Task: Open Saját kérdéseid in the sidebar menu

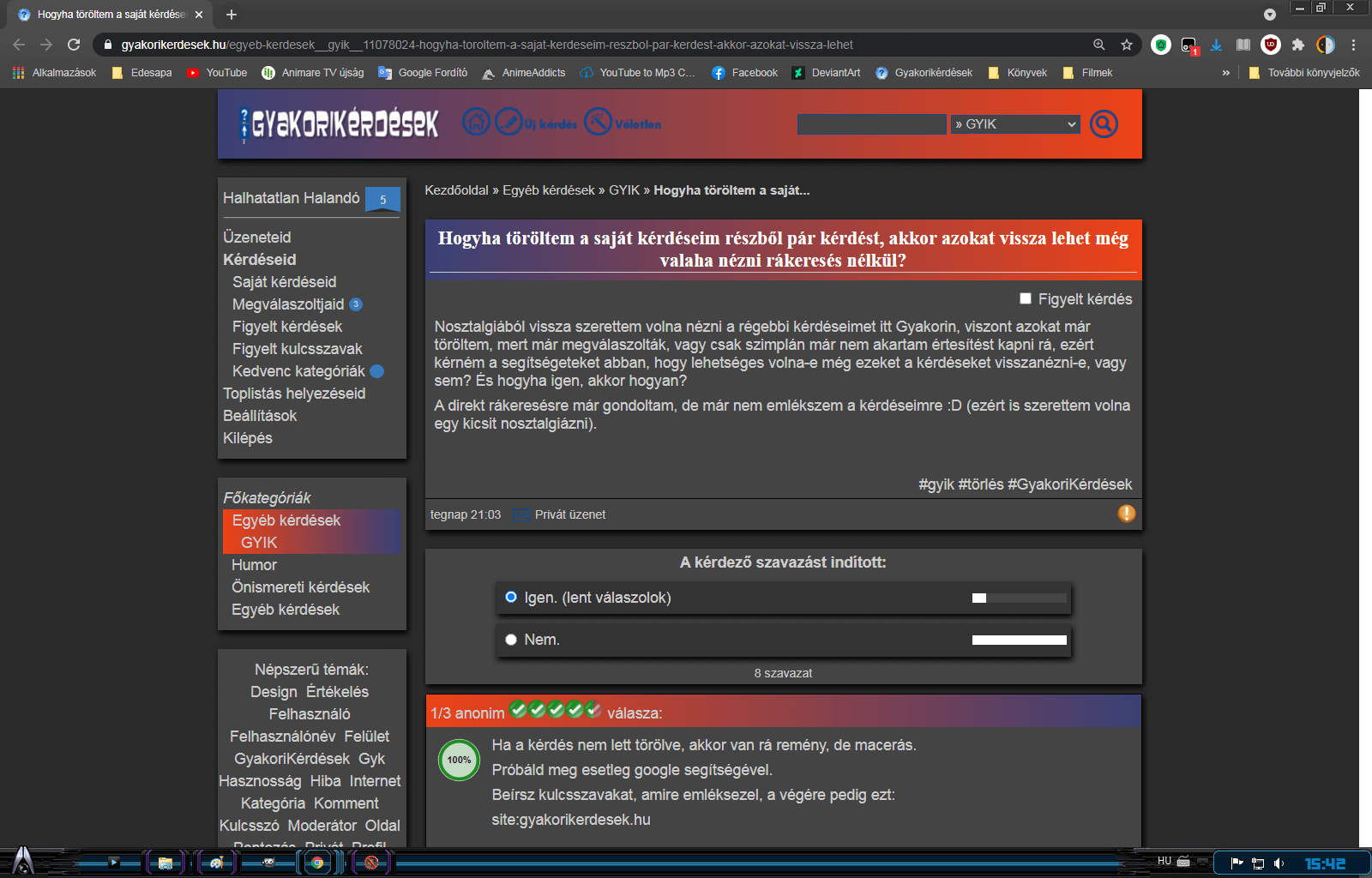Action: tap(284, 282)
